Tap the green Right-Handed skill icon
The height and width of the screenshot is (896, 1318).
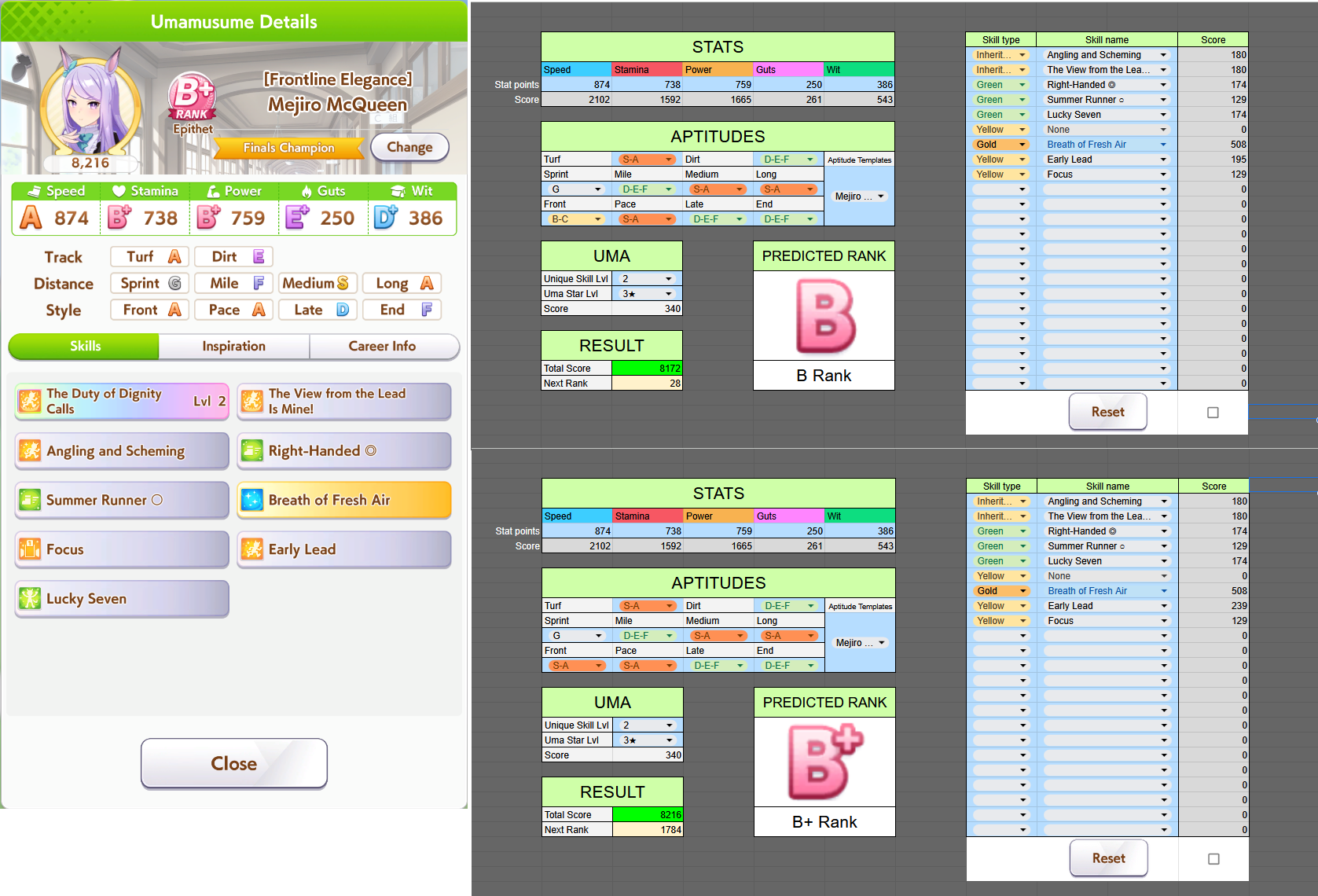[x=252, y=450]
